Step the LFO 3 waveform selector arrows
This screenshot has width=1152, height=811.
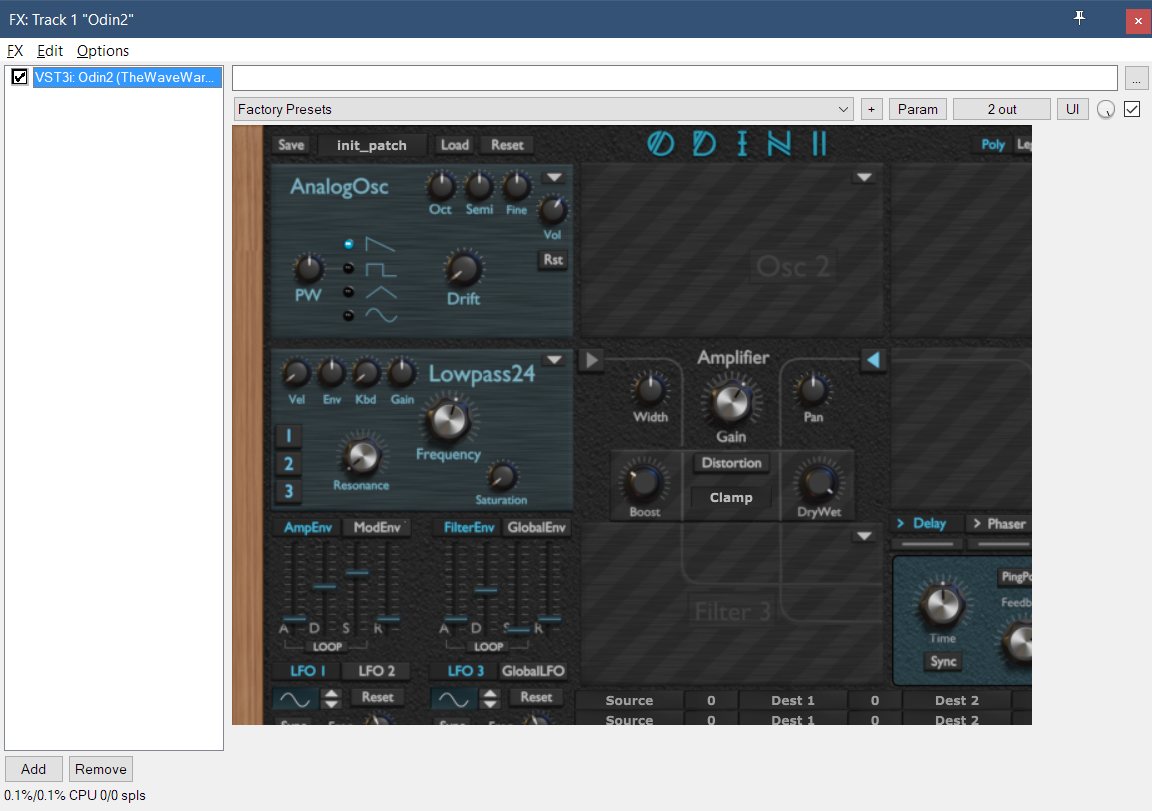pos(491,698)
